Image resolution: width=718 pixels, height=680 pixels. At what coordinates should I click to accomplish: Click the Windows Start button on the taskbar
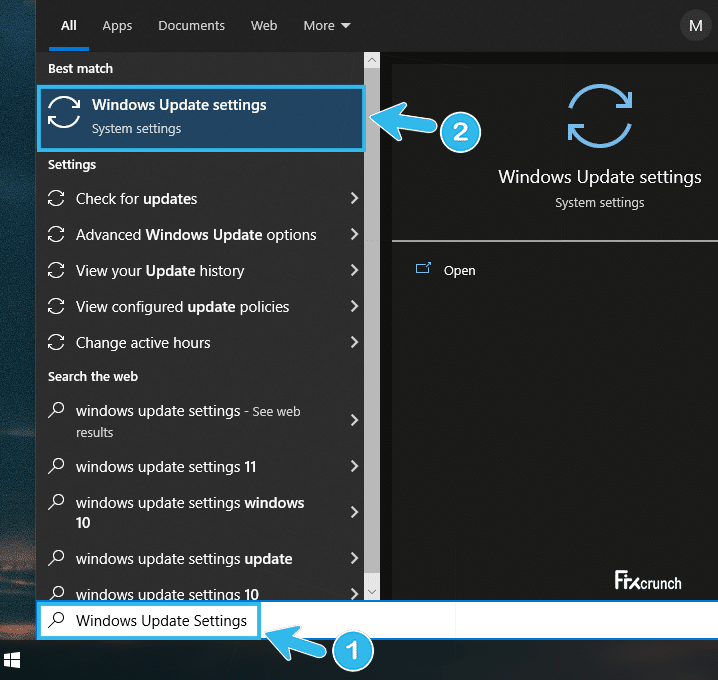point(12,660)
